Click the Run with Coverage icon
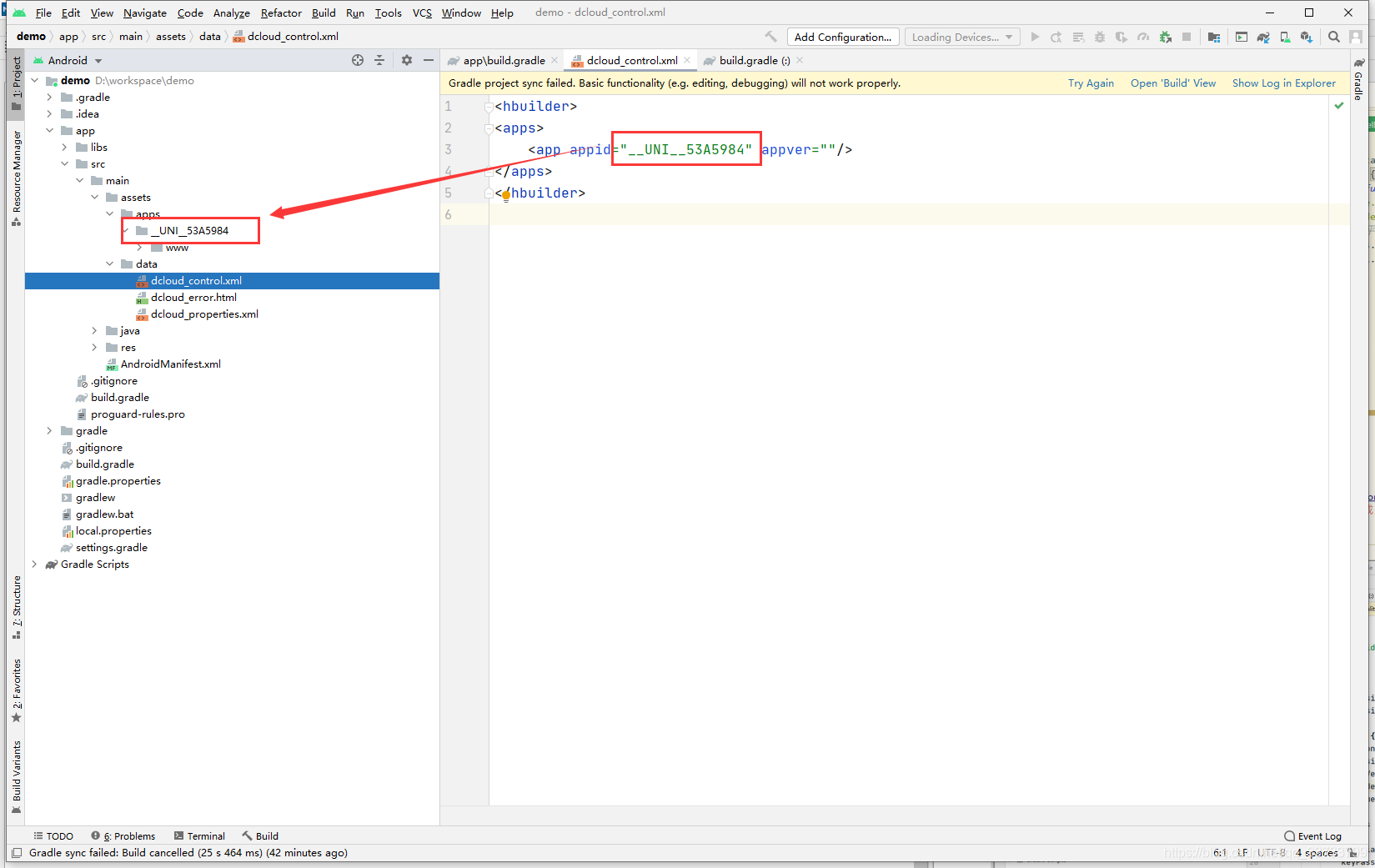Viewport: 1375px width, 868px height. click(1122, 37)
